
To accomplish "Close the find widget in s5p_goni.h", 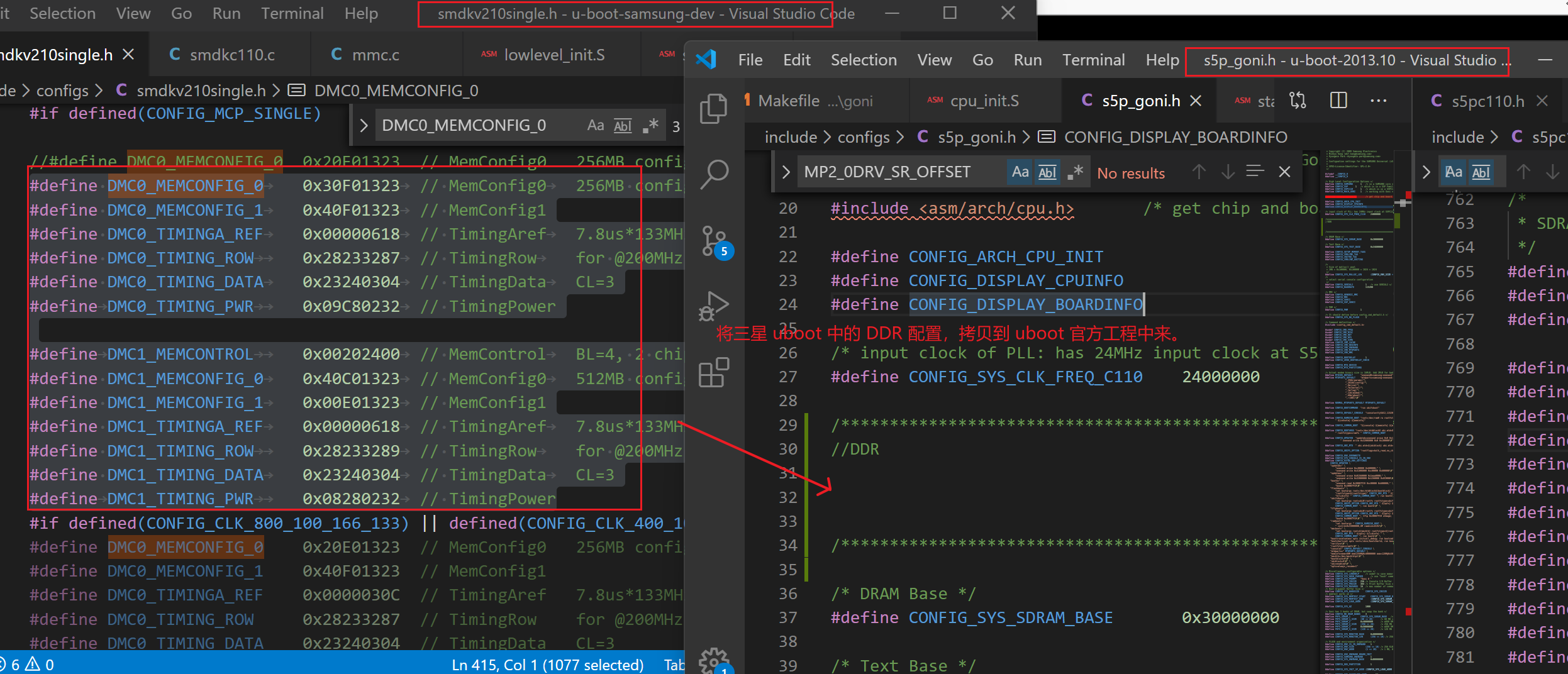I will click(x=1285, y=172).
